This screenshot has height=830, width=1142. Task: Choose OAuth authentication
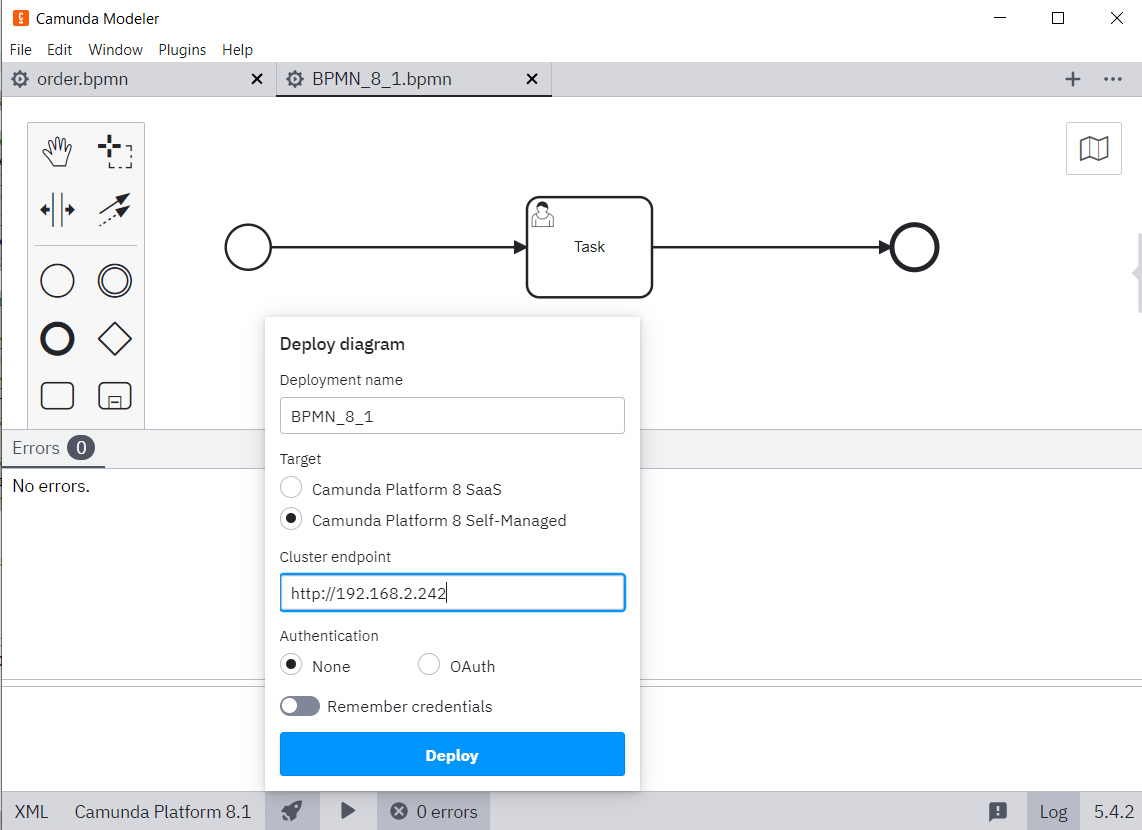click(x=429, y=665)
